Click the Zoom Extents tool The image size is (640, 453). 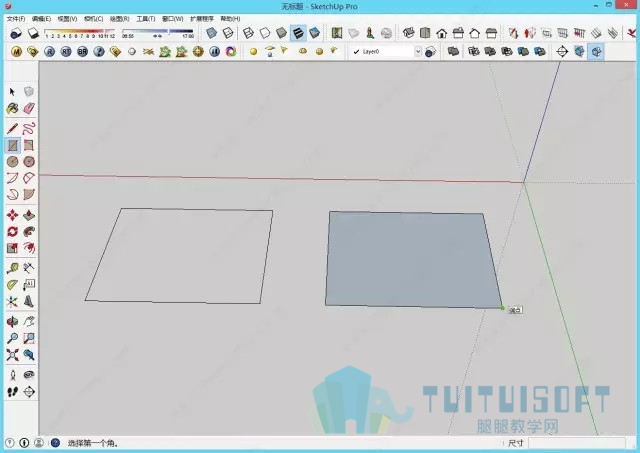(12, 355)
